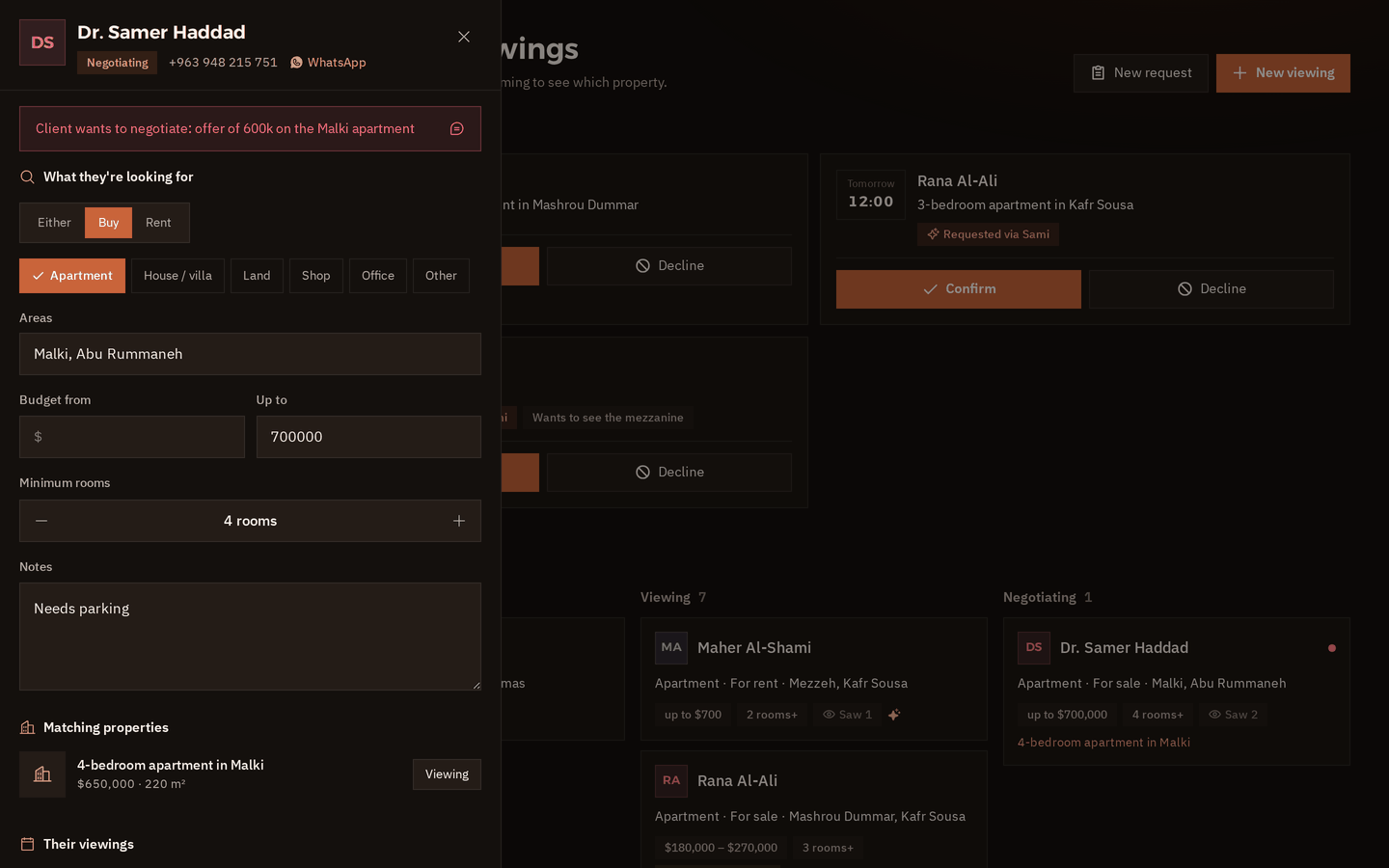Click the Negotiating status badge
This screenshot has height=868, width=1389.
(x=118, y=63)
